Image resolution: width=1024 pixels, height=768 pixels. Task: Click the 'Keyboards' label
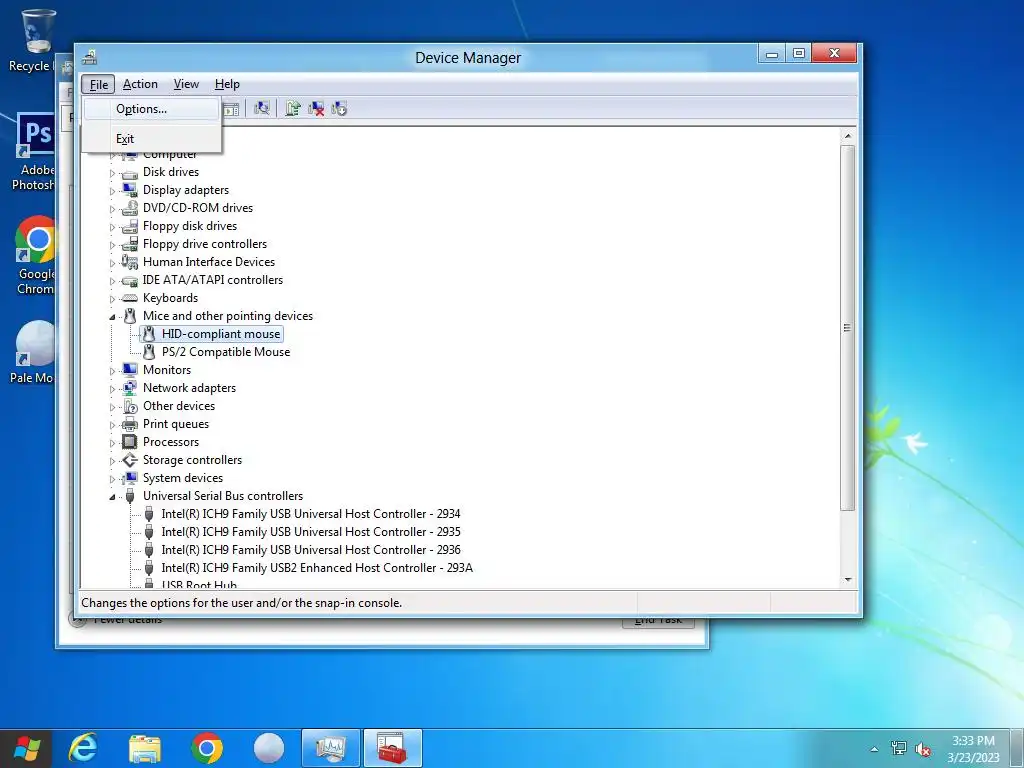click(170, 298)
